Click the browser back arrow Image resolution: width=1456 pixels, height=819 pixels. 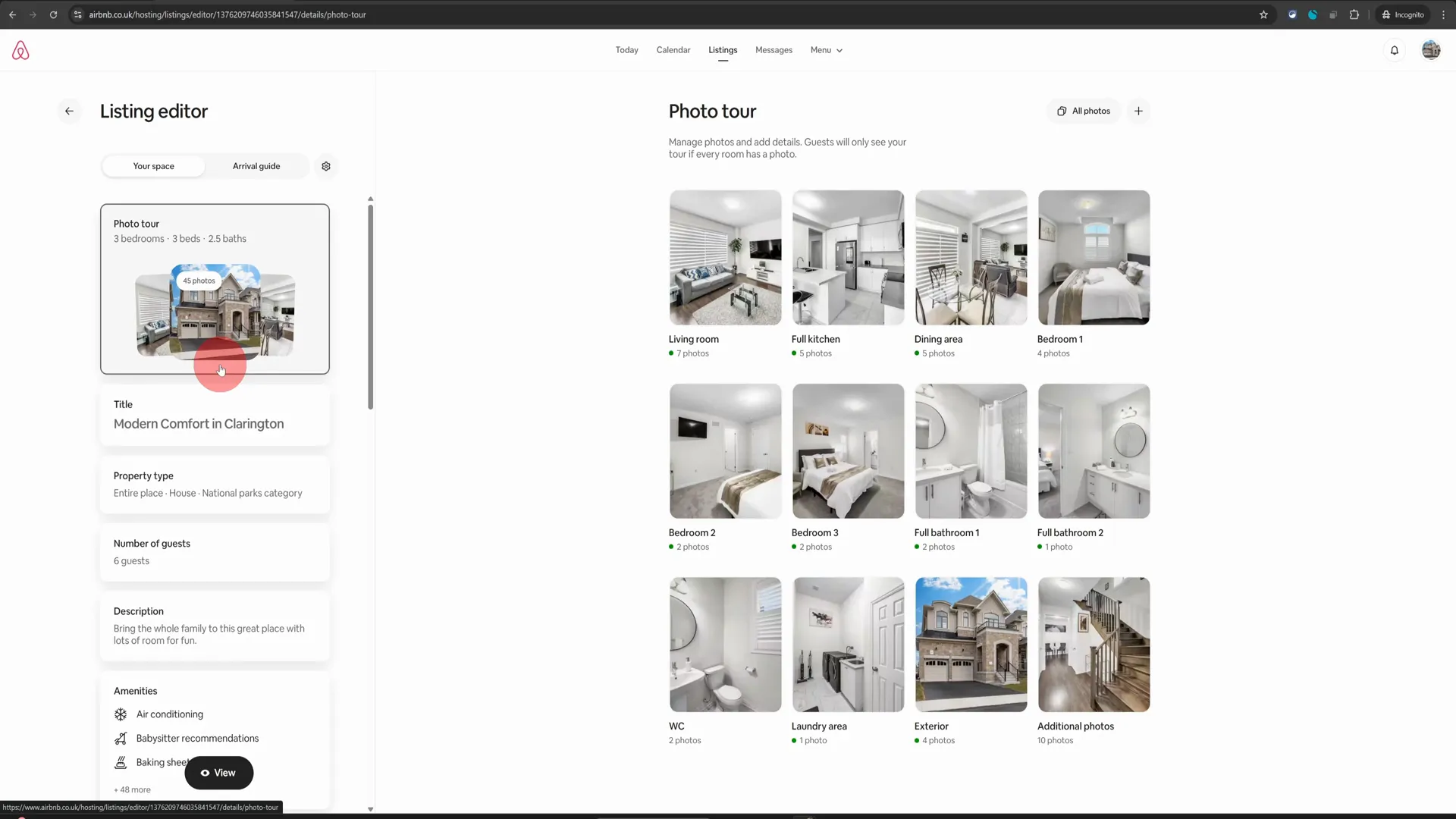tap(12, 14)
